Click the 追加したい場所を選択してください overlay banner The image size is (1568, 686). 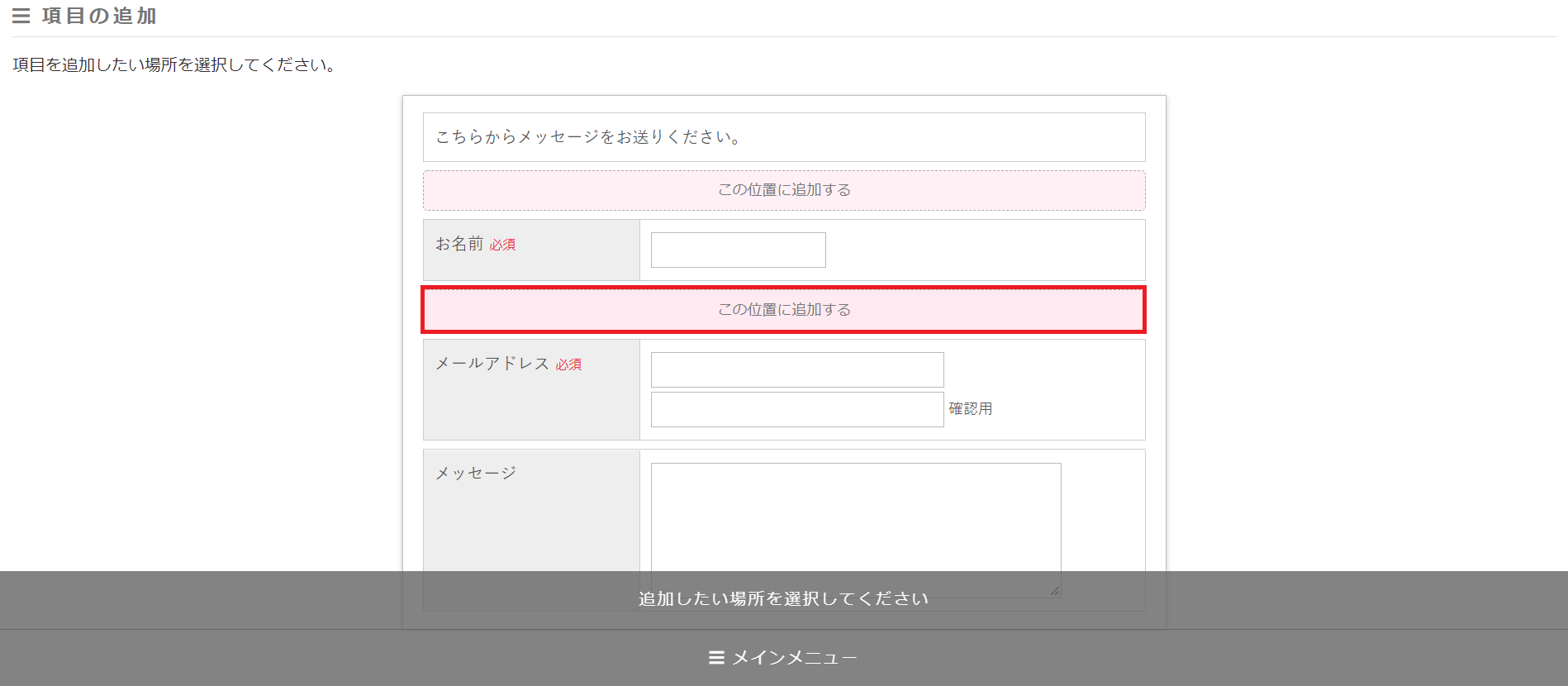pos(783,599)
